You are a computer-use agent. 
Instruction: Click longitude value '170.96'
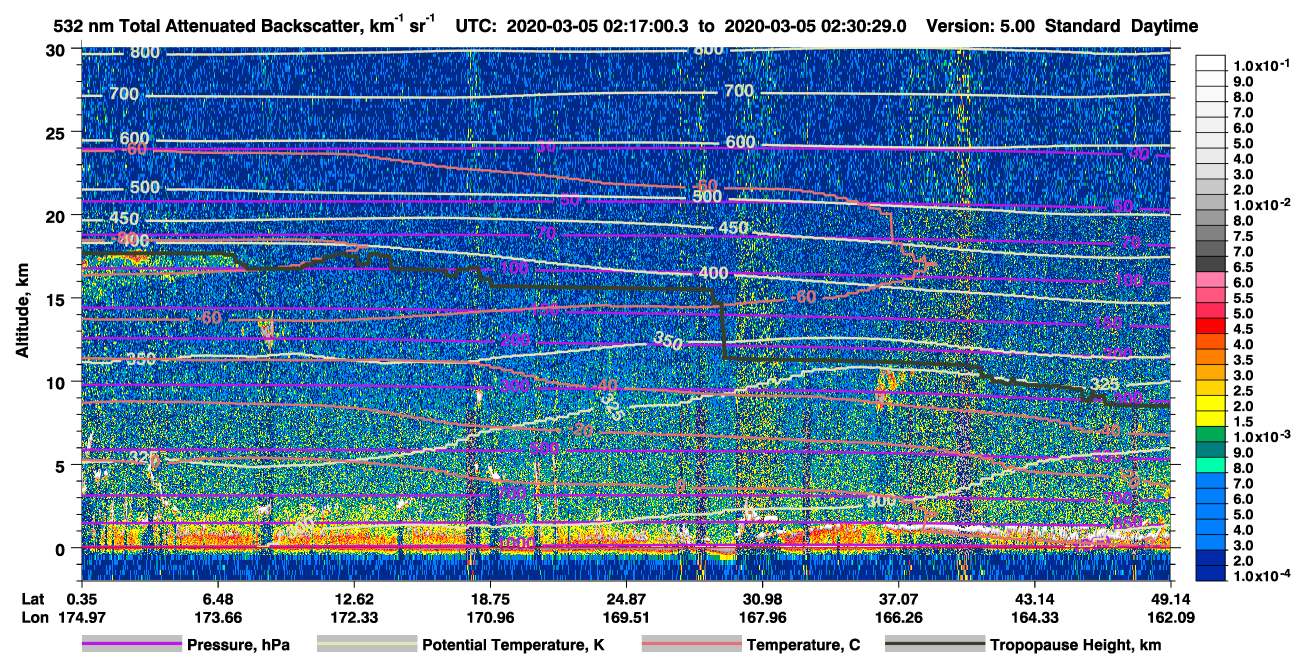[x=490, y=617]
